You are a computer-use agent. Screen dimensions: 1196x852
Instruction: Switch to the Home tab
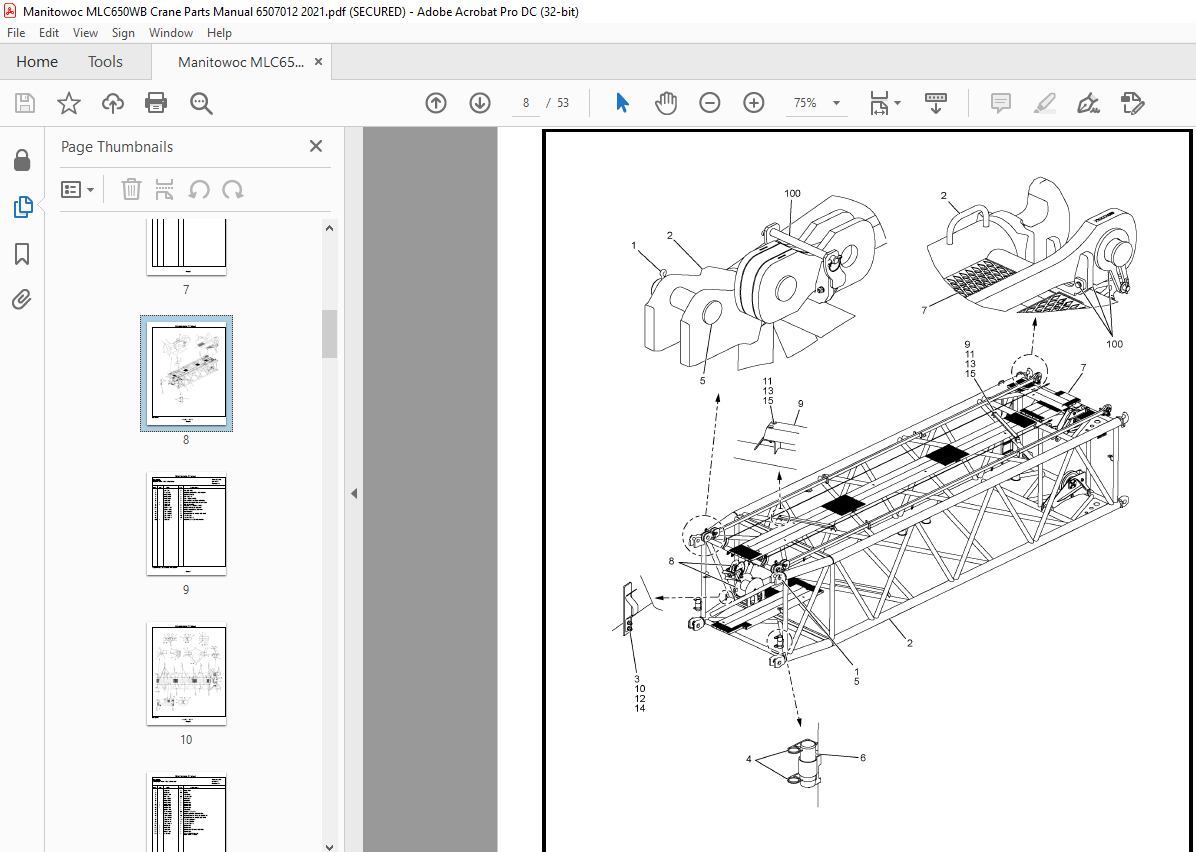tap(37, 62)
